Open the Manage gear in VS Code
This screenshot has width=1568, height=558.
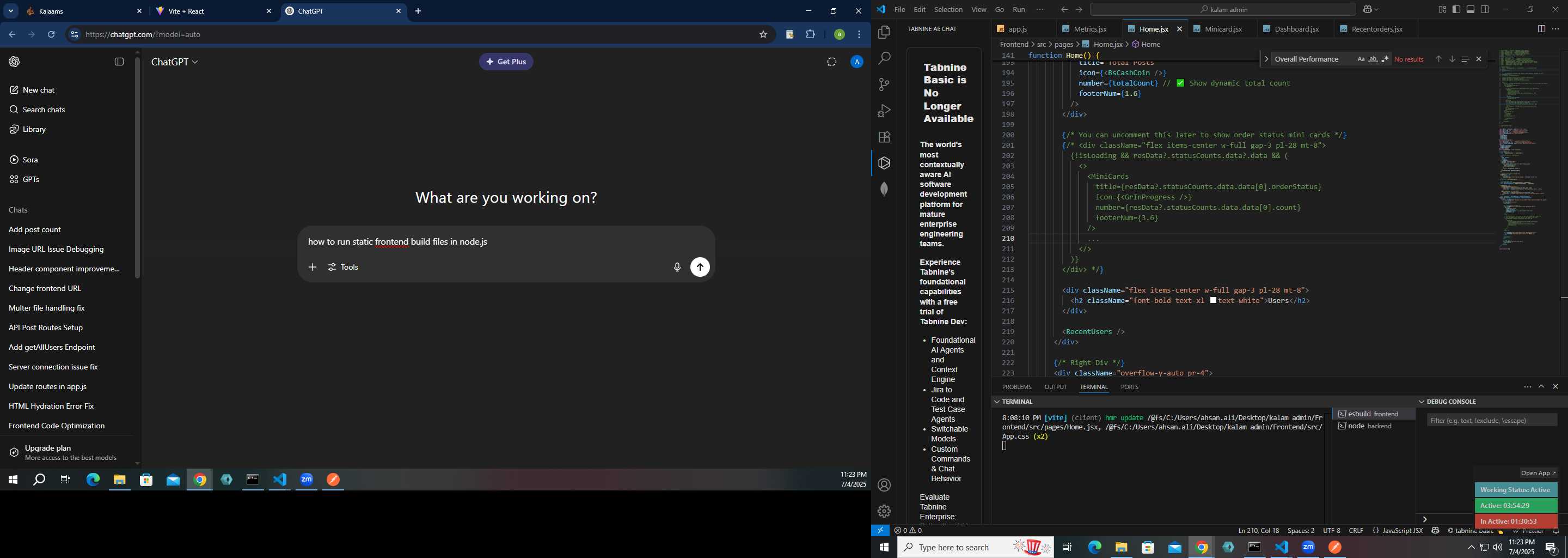pos(884,512)
